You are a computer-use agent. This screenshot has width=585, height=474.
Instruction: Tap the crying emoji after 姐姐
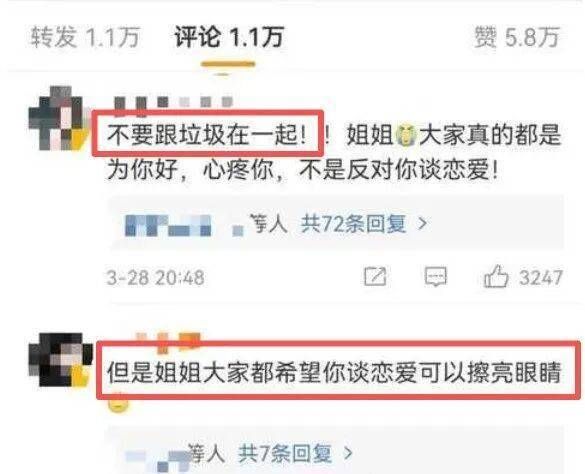click(406, 135)
